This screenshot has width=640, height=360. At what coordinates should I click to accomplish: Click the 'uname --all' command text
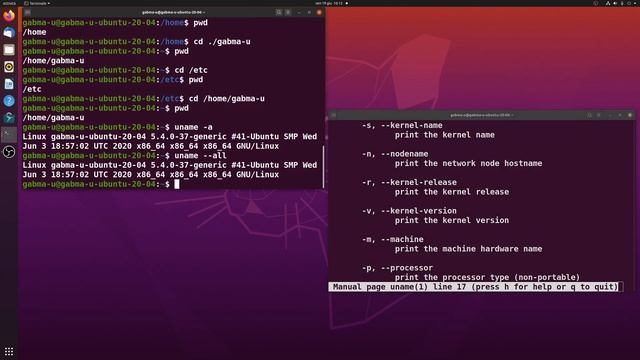pyautogui.click(x=200, y=156)
